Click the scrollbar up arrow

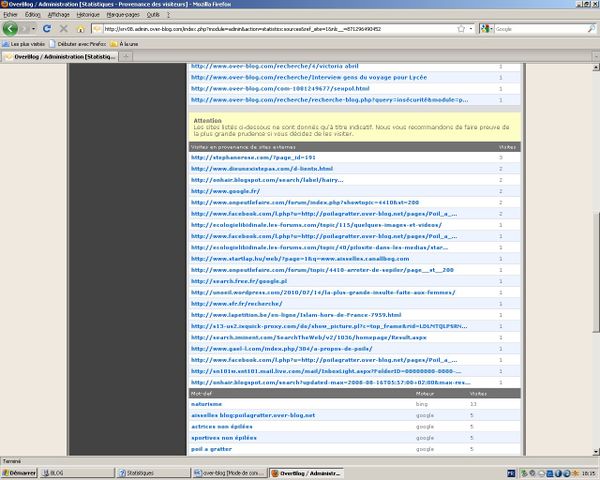(x=596, y=67)
